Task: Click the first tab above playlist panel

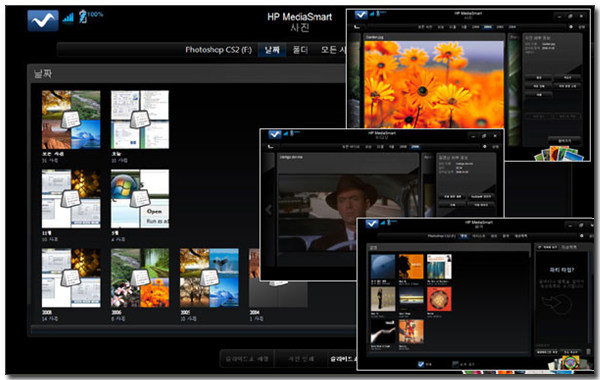Action: [548, 247]
